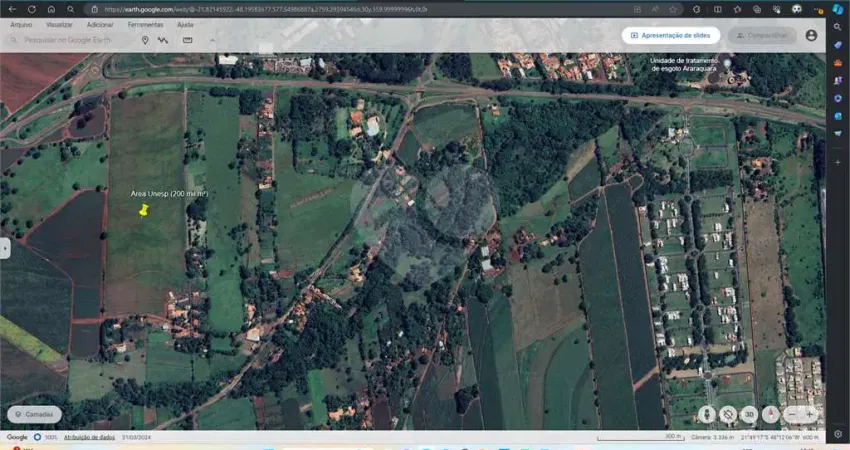Screen dimensions: 850x450
Task: Reload the page with browser refresh icon
Action: [x=32, y=9]
